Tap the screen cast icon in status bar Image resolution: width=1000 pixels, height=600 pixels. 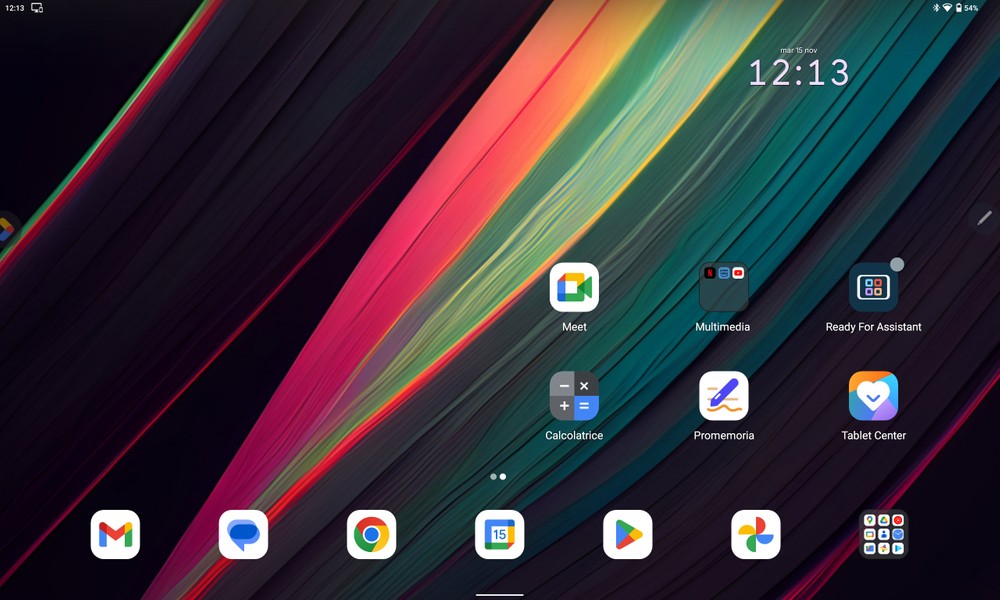(37, 8)
